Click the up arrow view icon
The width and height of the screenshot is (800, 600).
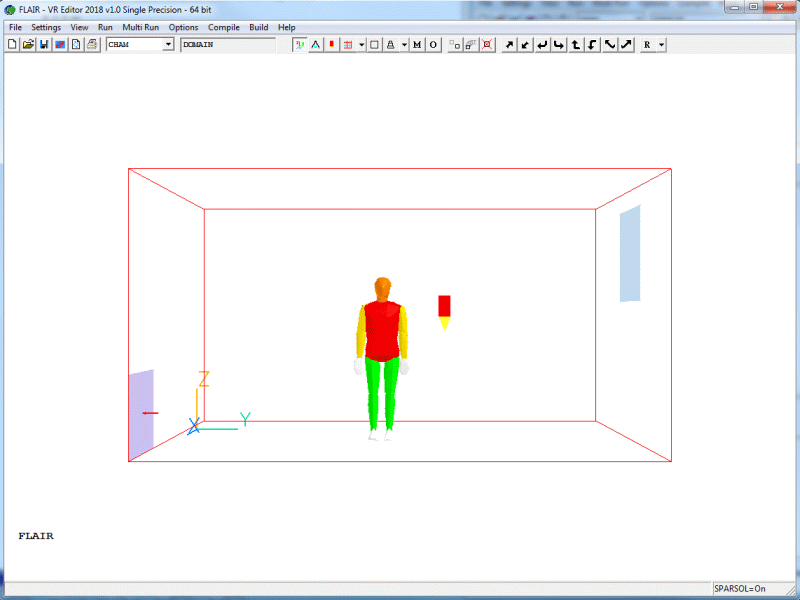[x=576, y=45]
